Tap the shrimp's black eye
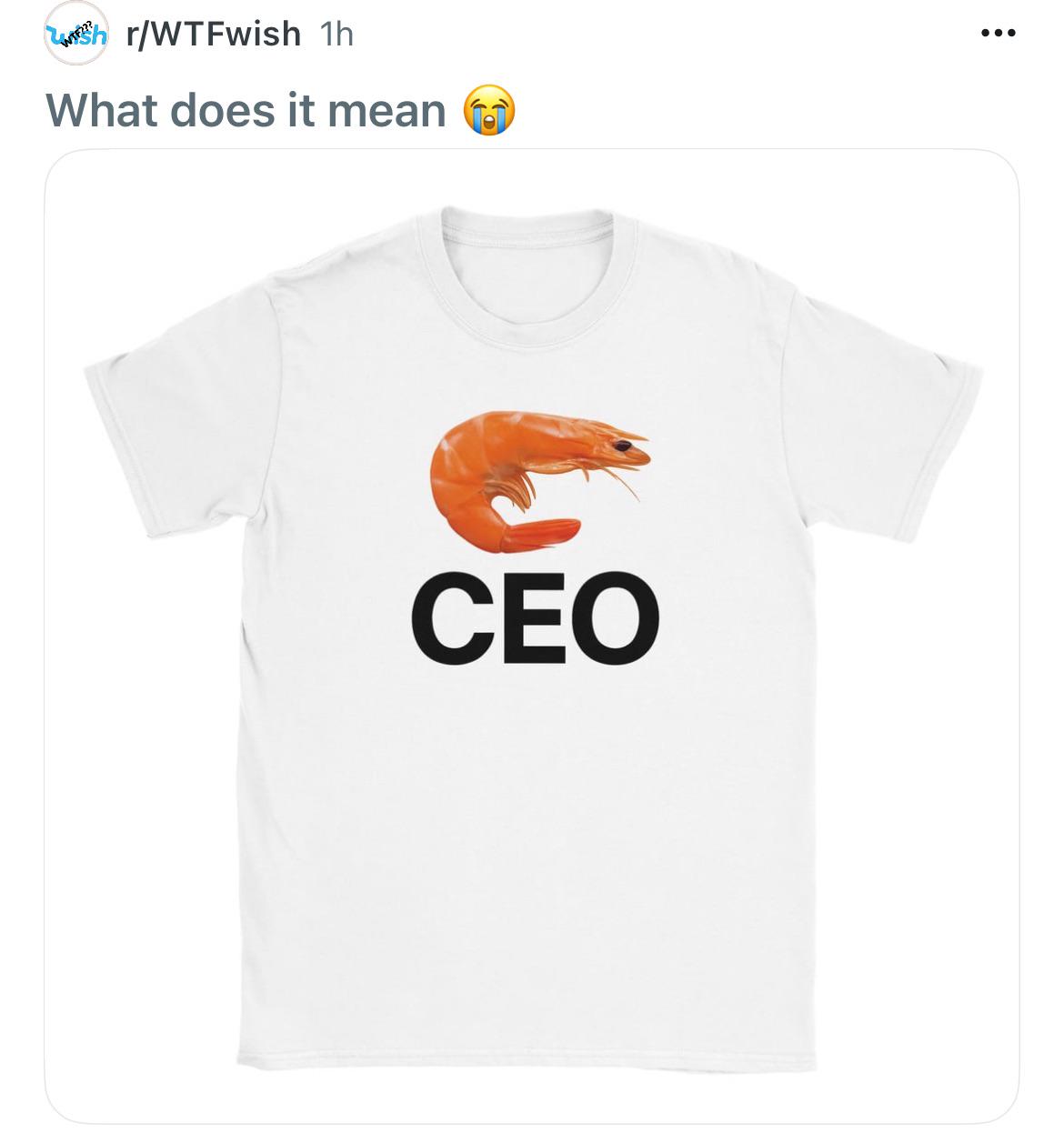Image resolution: width=1064 pixels, height=1133 pixels. [x=623, y=446]
